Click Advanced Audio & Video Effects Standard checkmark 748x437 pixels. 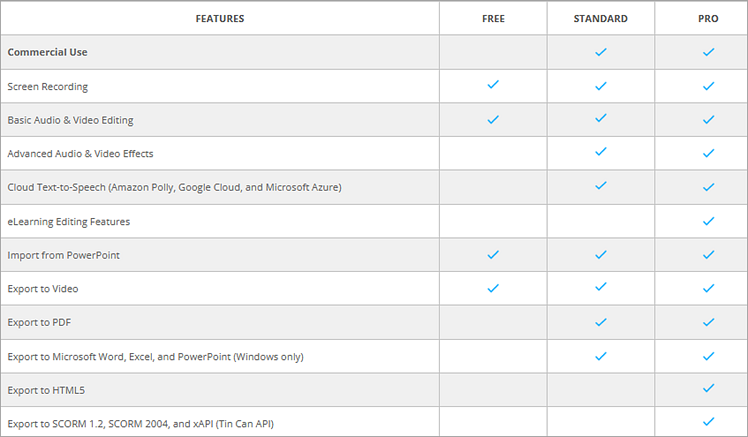tap(601, 152)
